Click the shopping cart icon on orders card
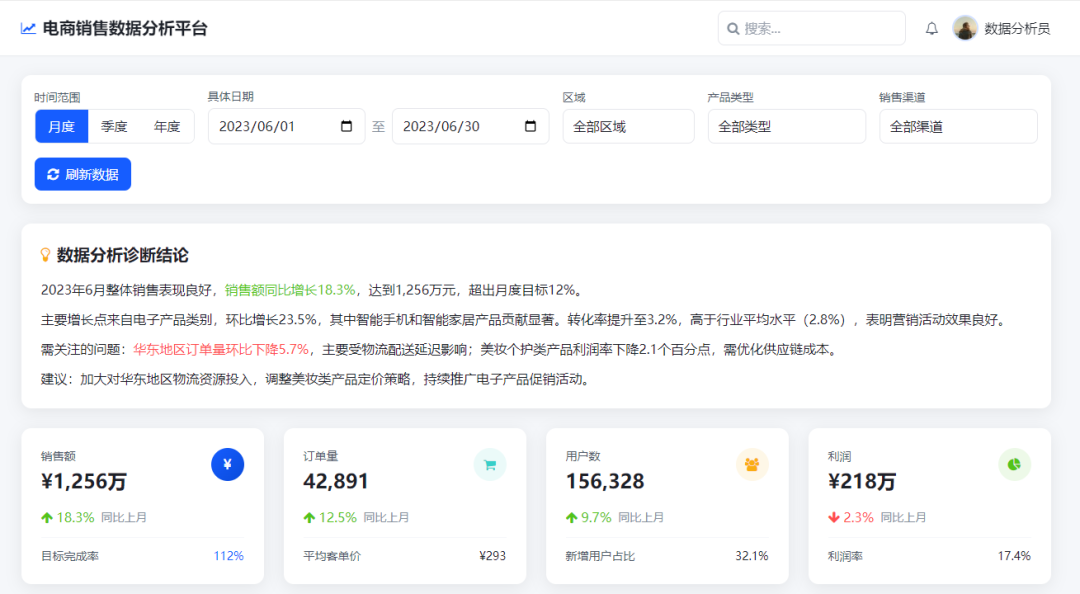Viewport: 1080px width, 594px height. (x=490, y=464)
